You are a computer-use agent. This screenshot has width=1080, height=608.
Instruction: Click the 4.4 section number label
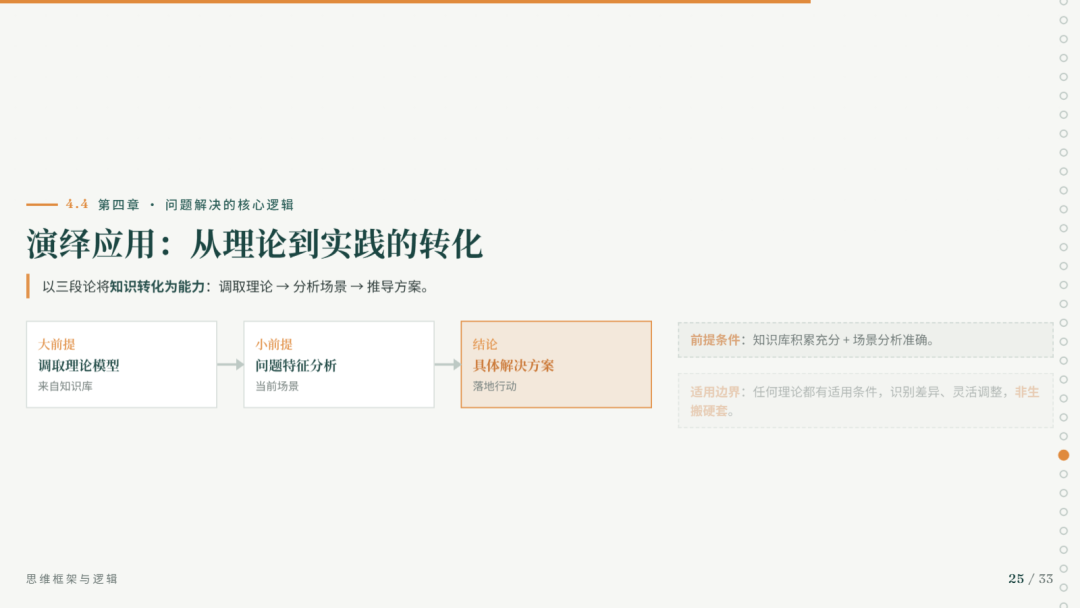click(x=77, y=205)
